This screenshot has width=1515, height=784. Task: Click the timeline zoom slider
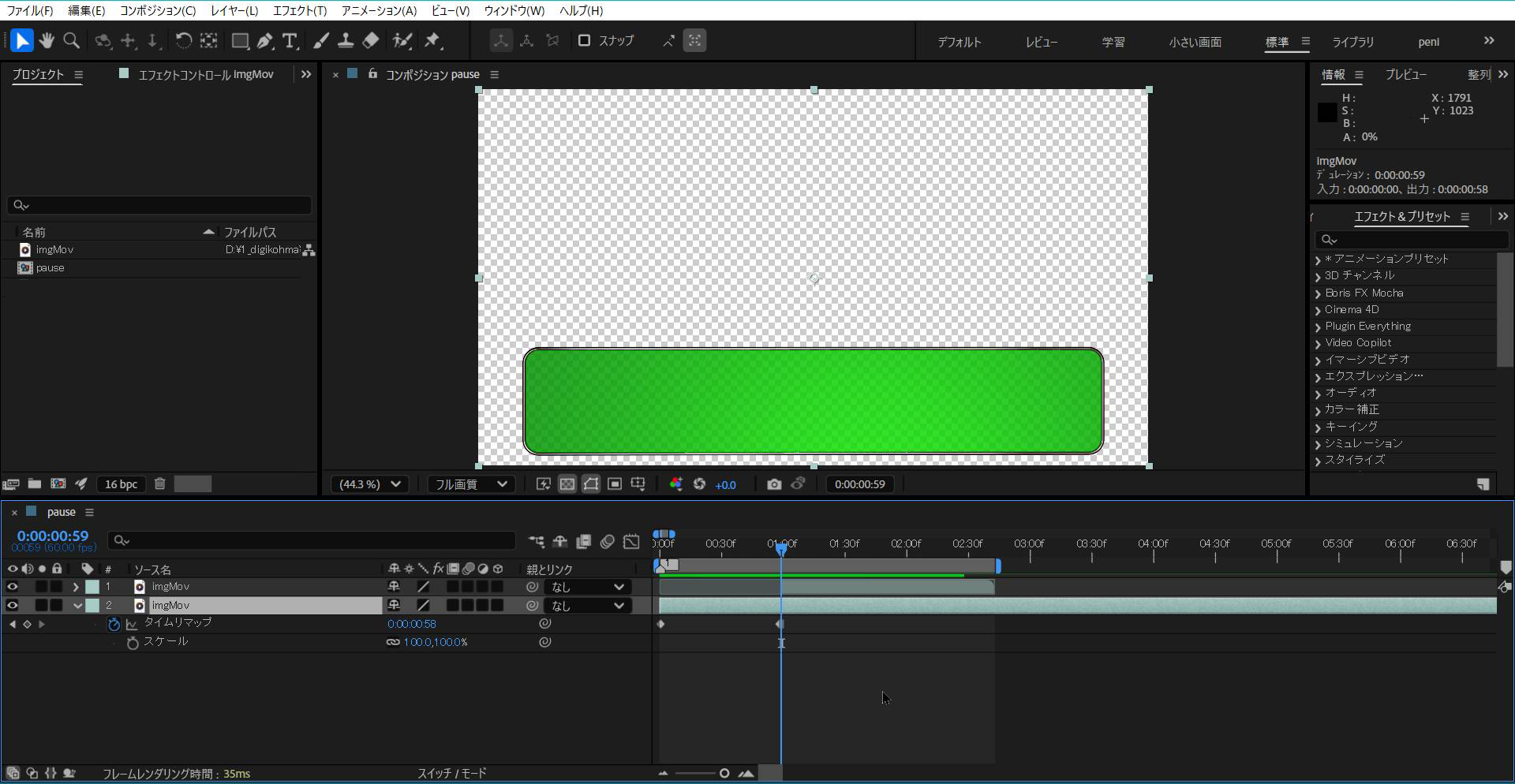click(x=724, y=774)
